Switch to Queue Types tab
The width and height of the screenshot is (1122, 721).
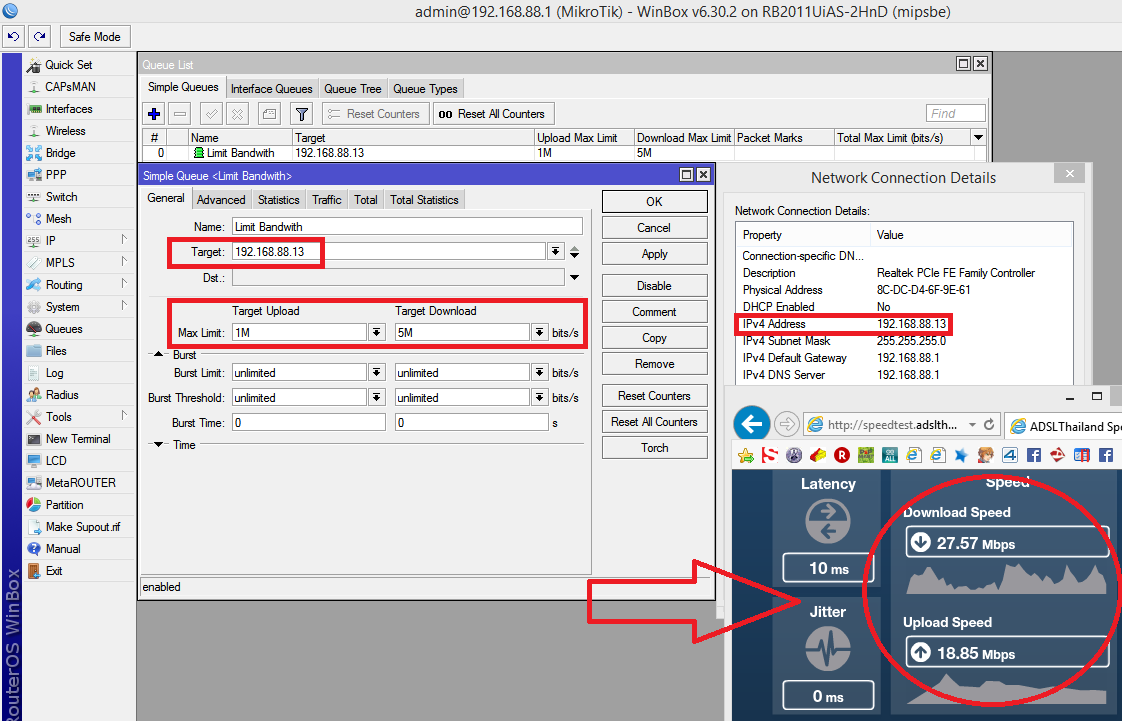coord(425,89)
